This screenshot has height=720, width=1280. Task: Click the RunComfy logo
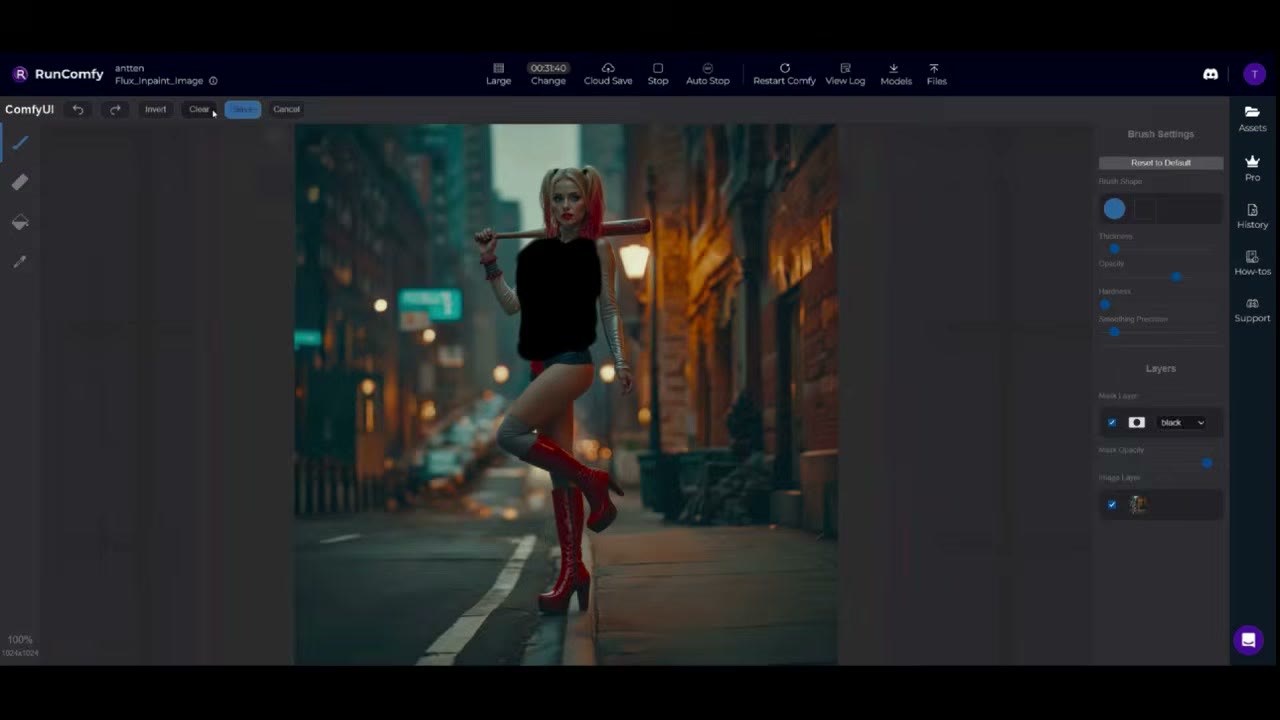(58, 74)
